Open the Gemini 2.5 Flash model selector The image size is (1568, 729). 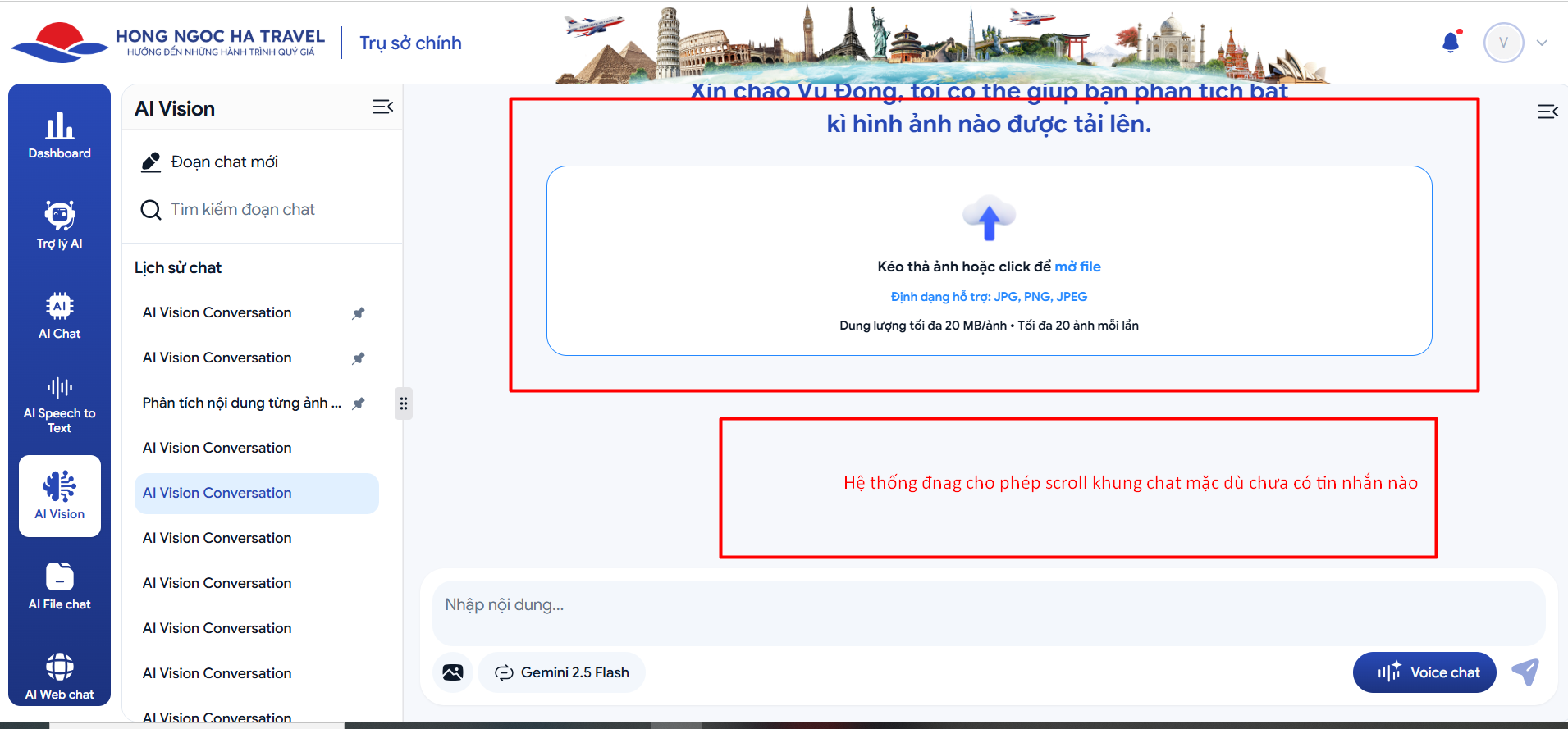562,672
